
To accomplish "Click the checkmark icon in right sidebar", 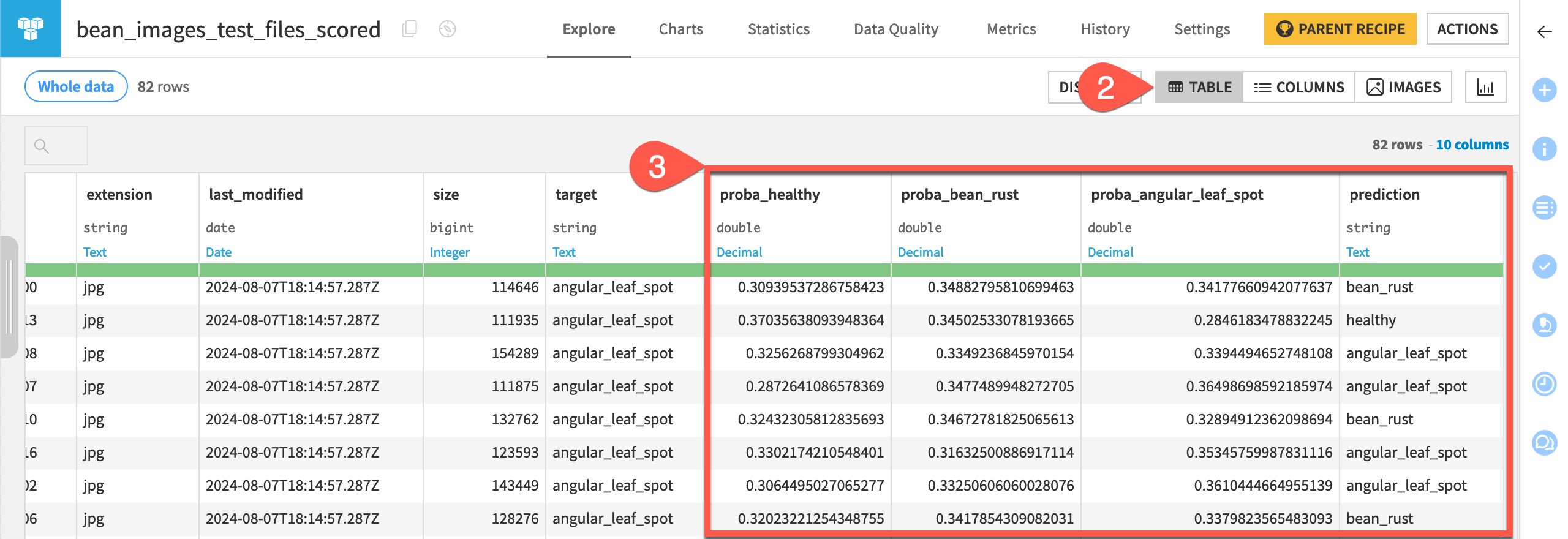I will click(1544, 266).
